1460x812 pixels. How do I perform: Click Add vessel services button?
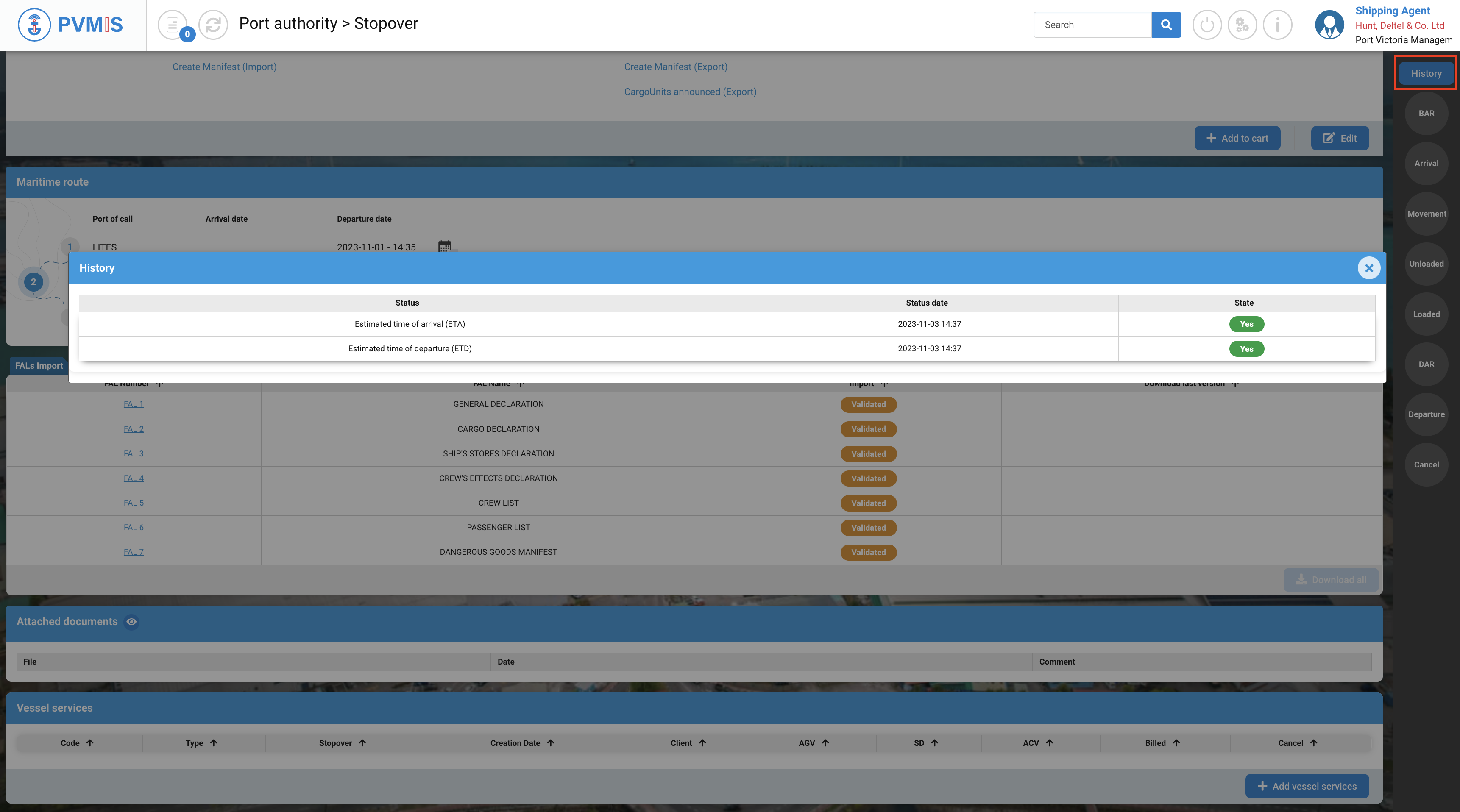tap(1307, 786)
